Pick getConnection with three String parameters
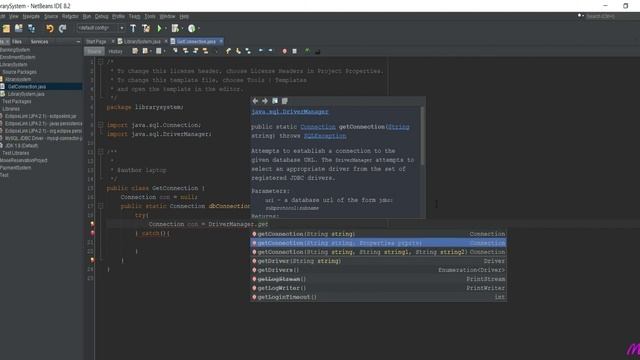This screenshot has width=640, height=360. pos(378,252)
